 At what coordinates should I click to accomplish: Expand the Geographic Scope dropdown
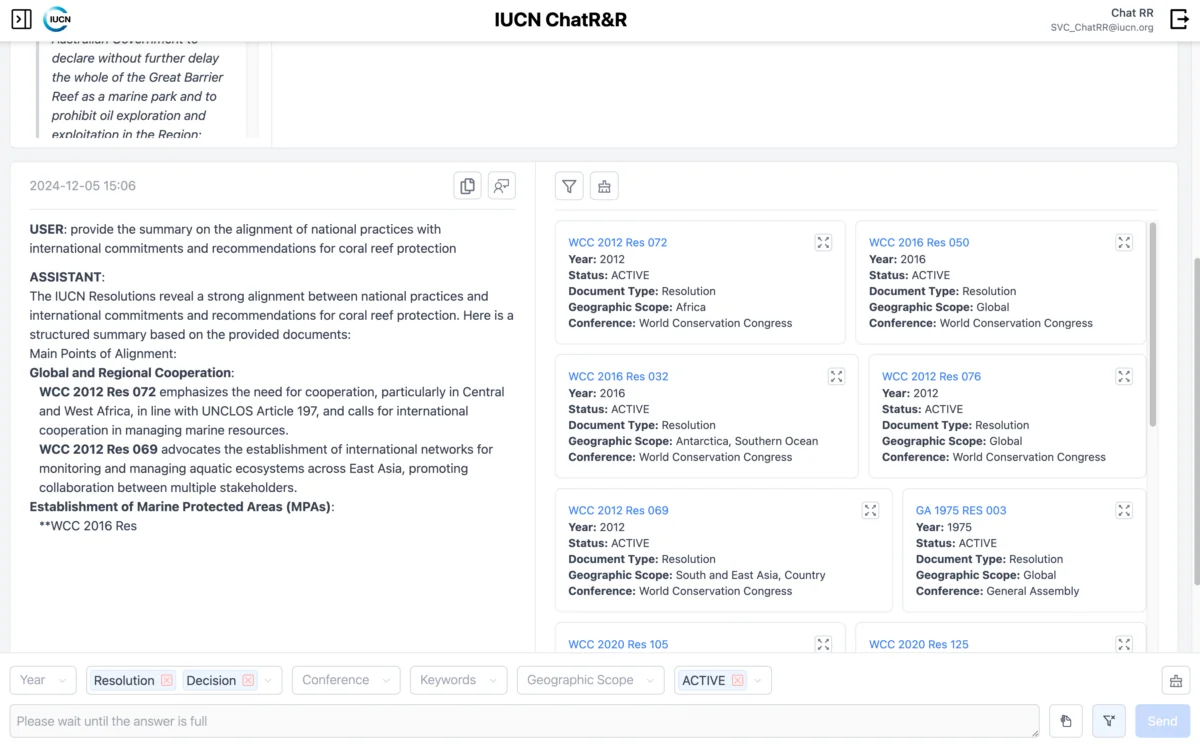click(x=590, y=680)
